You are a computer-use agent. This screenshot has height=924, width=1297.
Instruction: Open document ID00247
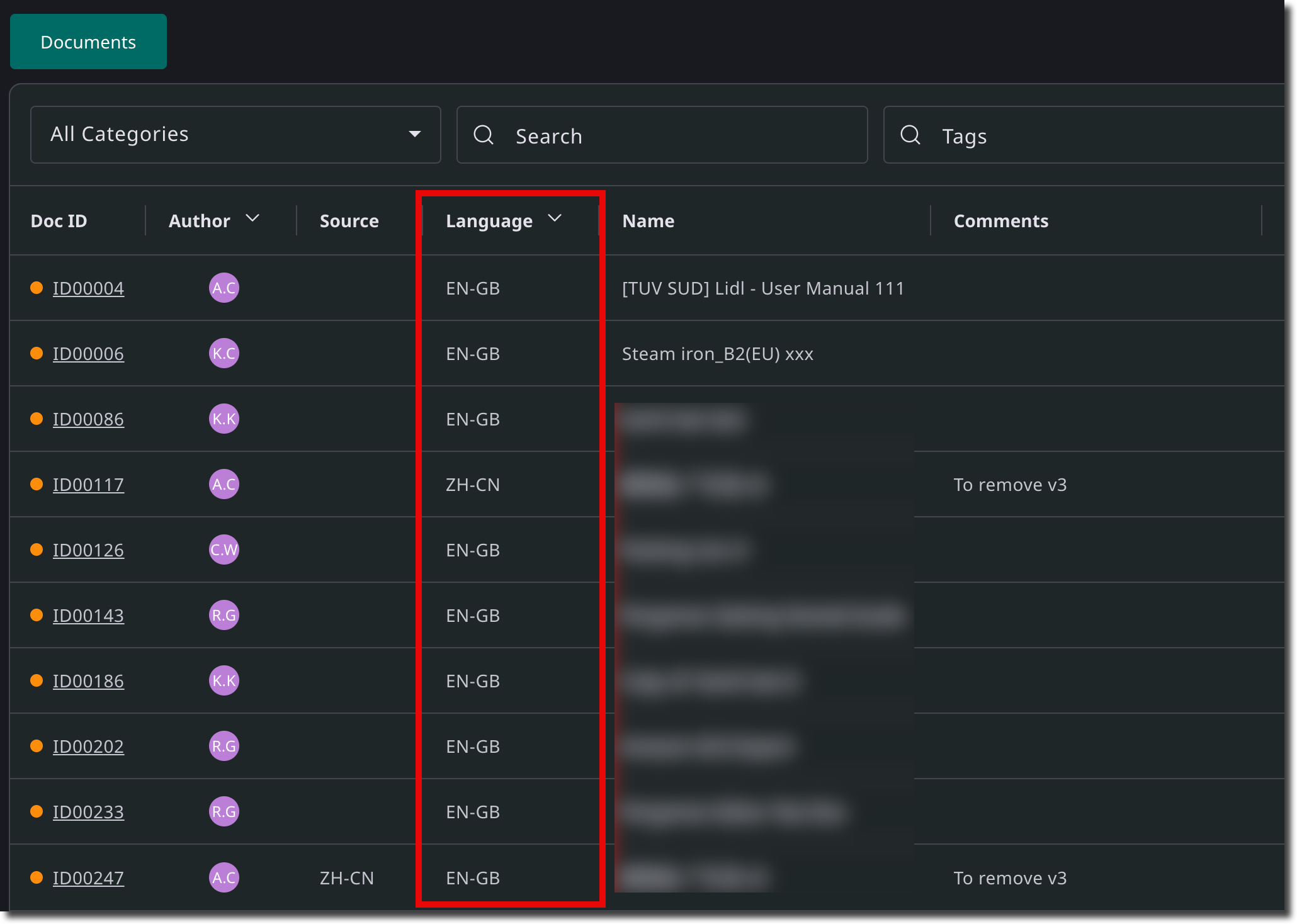pos(88,878)
